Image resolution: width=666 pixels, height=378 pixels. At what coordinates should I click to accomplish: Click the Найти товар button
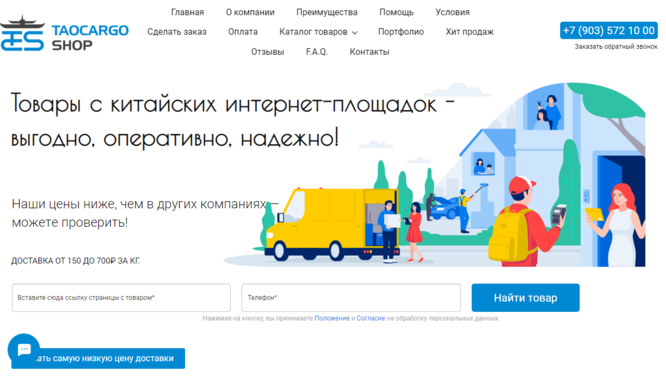point(525,298)
